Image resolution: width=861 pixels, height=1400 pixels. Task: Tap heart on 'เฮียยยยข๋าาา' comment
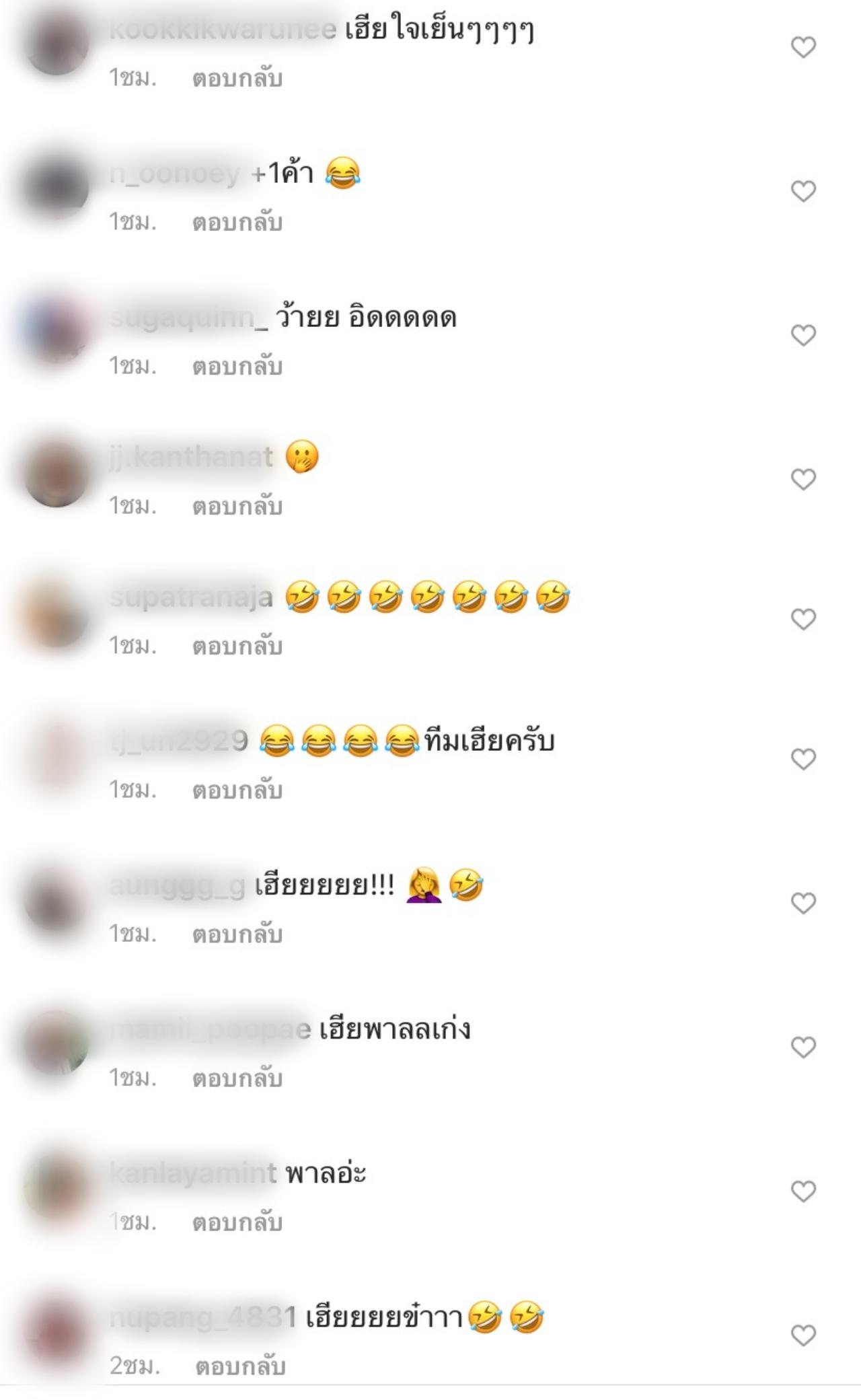coord(803,1335)
